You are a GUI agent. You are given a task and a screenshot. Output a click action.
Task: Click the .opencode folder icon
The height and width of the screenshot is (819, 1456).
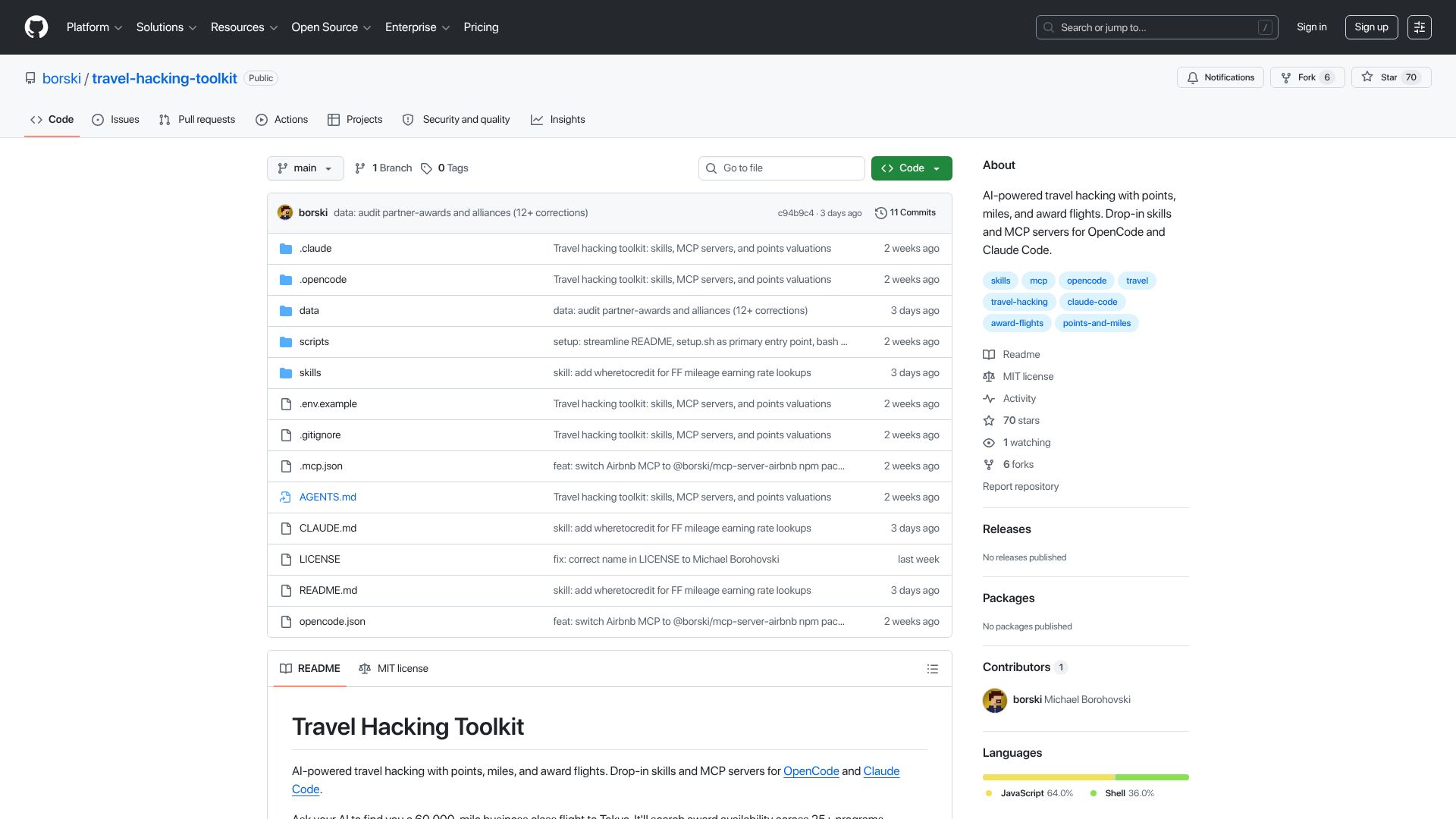click(x=286, y=280)
